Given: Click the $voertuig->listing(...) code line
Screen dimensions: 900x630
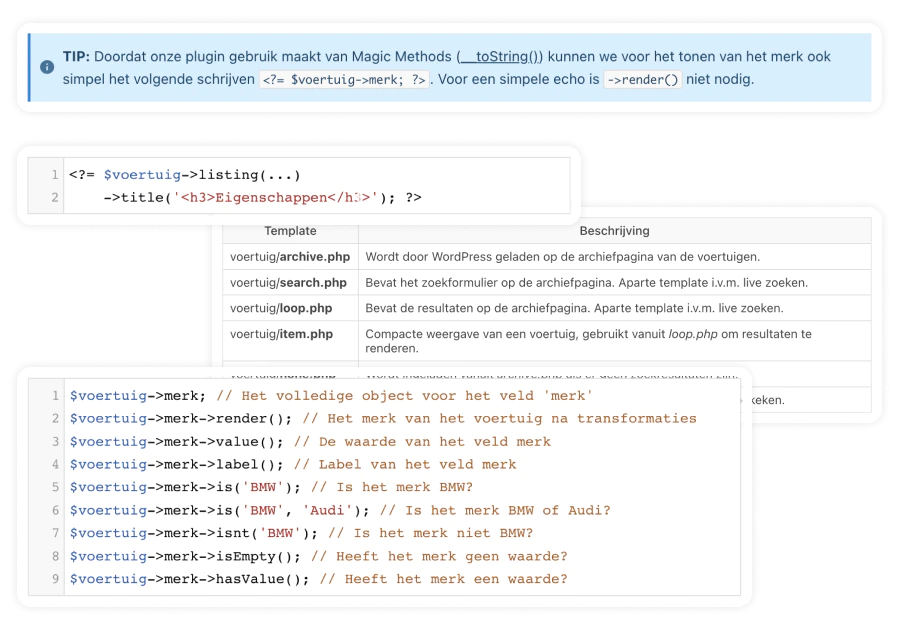Looking at the screenshot, I should click(x=185, y=175).
